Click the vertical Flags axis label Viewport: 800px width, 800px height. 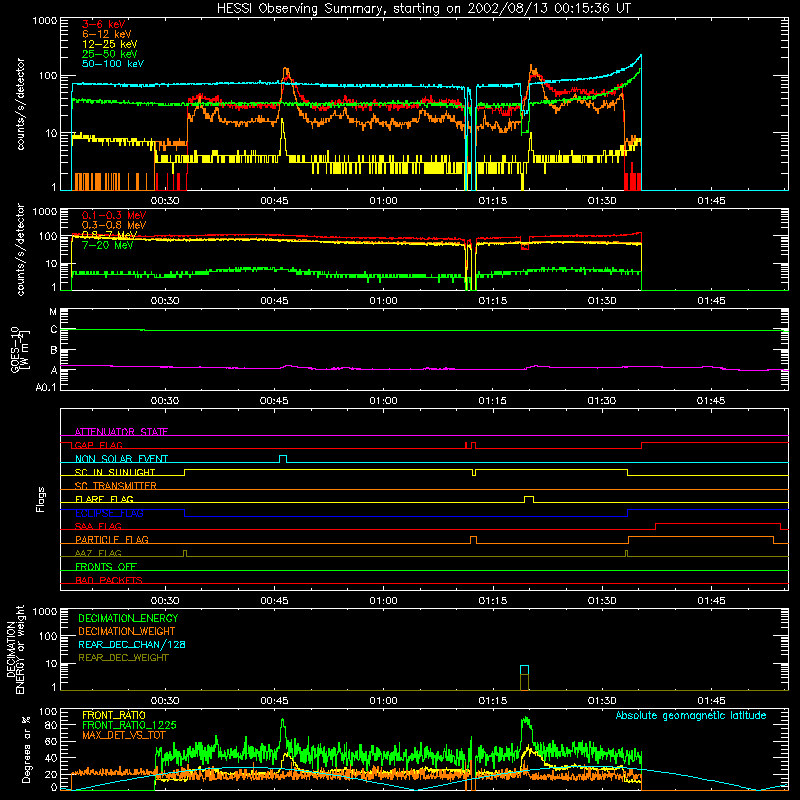(41, 499)
